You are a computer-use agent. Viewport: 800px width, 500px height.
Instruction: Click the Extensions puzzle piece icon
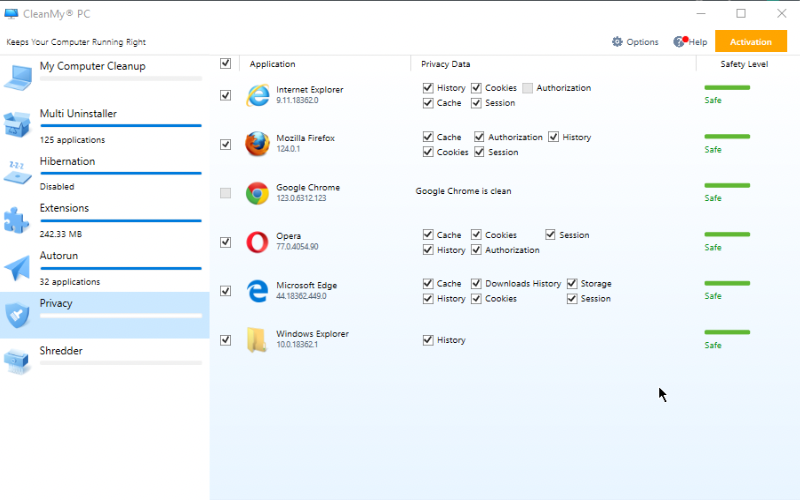pyautogui.click(x=17, y=220)
